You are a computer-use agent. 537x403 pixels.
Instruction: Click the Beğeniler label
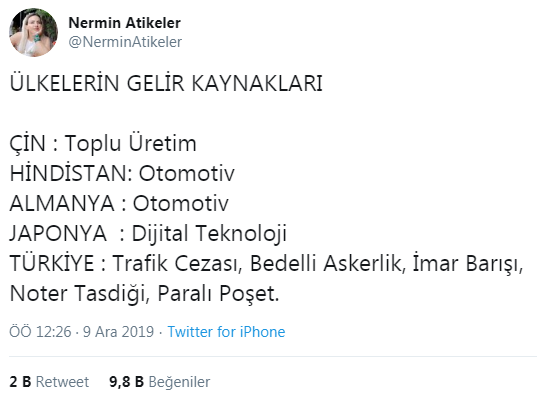pyautogui.click(x=179, y=382)
